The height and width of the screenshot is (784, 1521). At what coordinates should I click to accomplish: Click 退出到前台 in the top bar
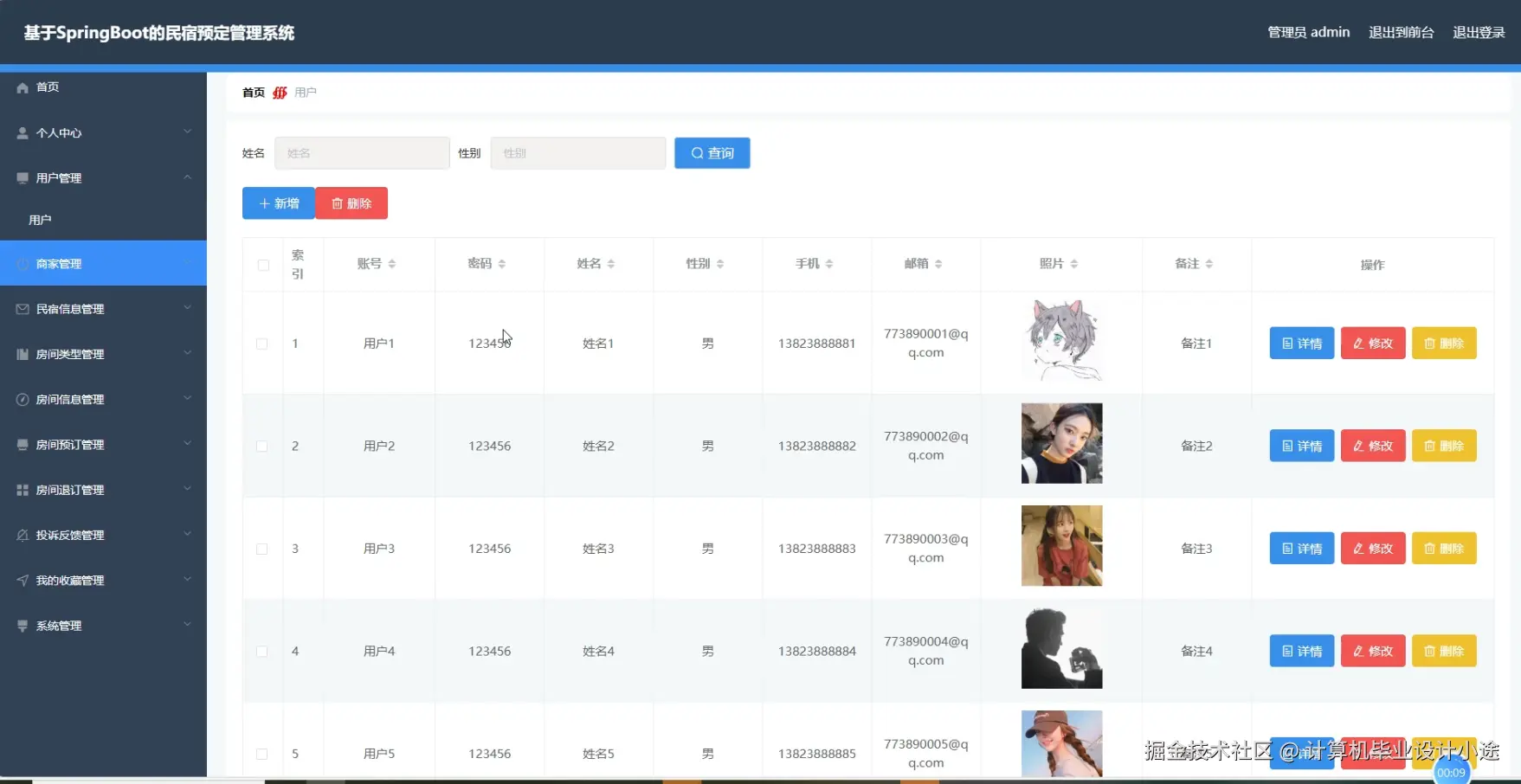(x=1401, y=32)
